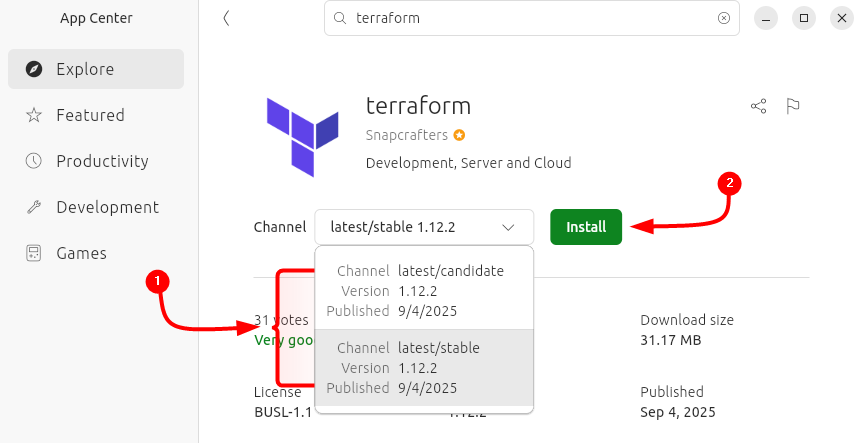Maximize the App Center window

pyautogui.click(x=803, y=18)
